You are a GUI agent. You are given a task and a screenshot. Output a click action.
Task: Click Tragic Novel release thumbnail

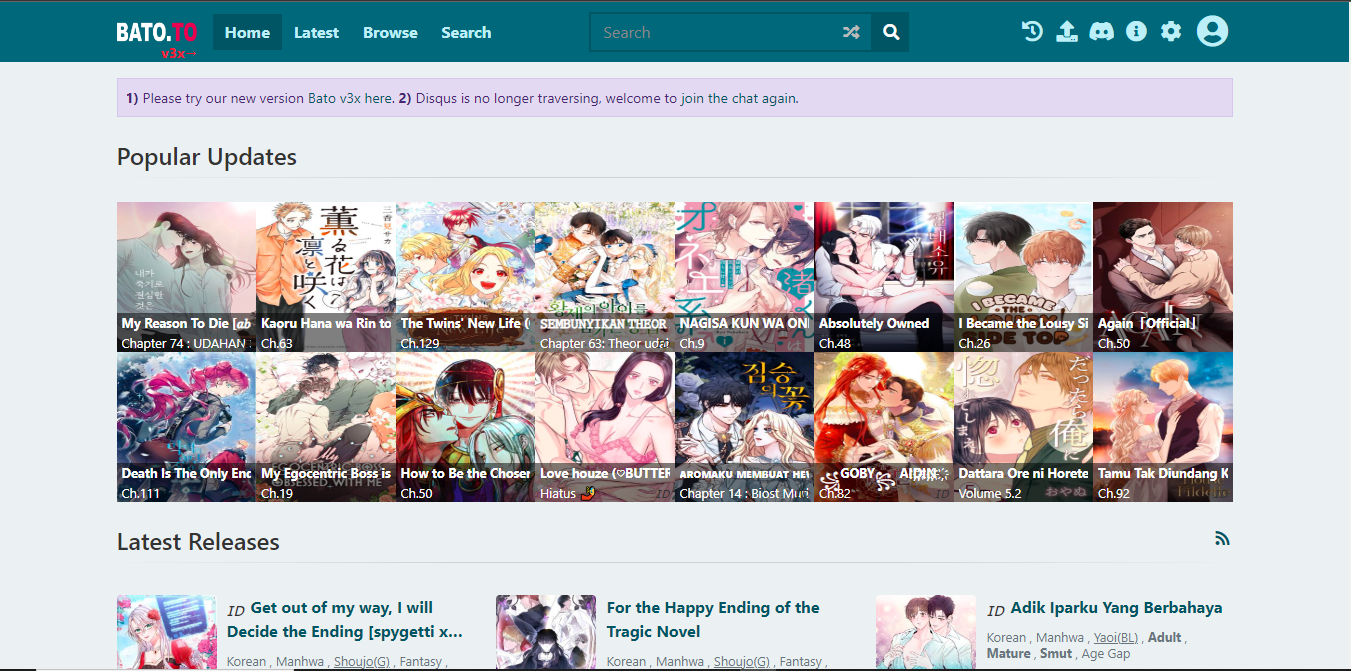[546, 633]
